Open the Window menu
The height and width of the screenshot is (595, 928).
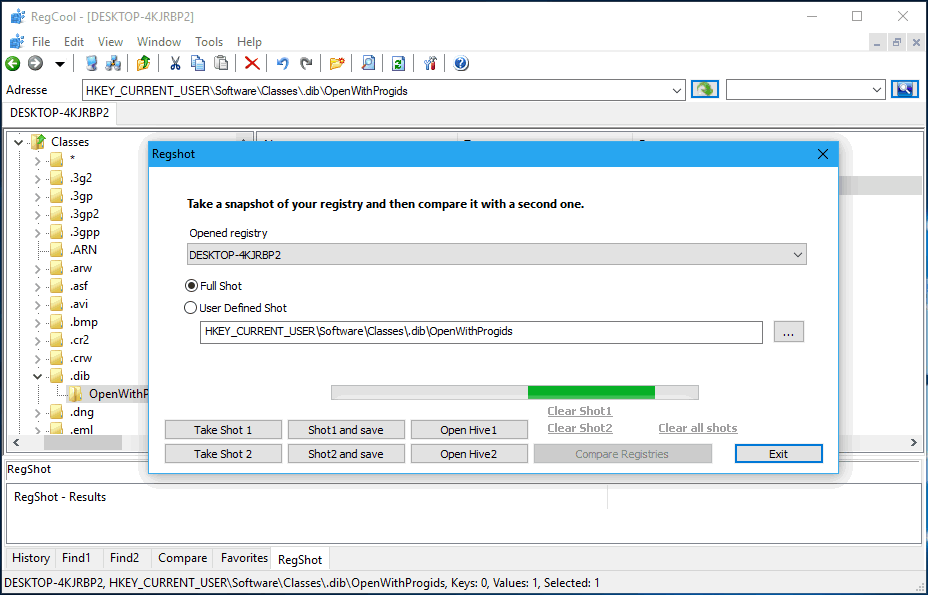159,42
